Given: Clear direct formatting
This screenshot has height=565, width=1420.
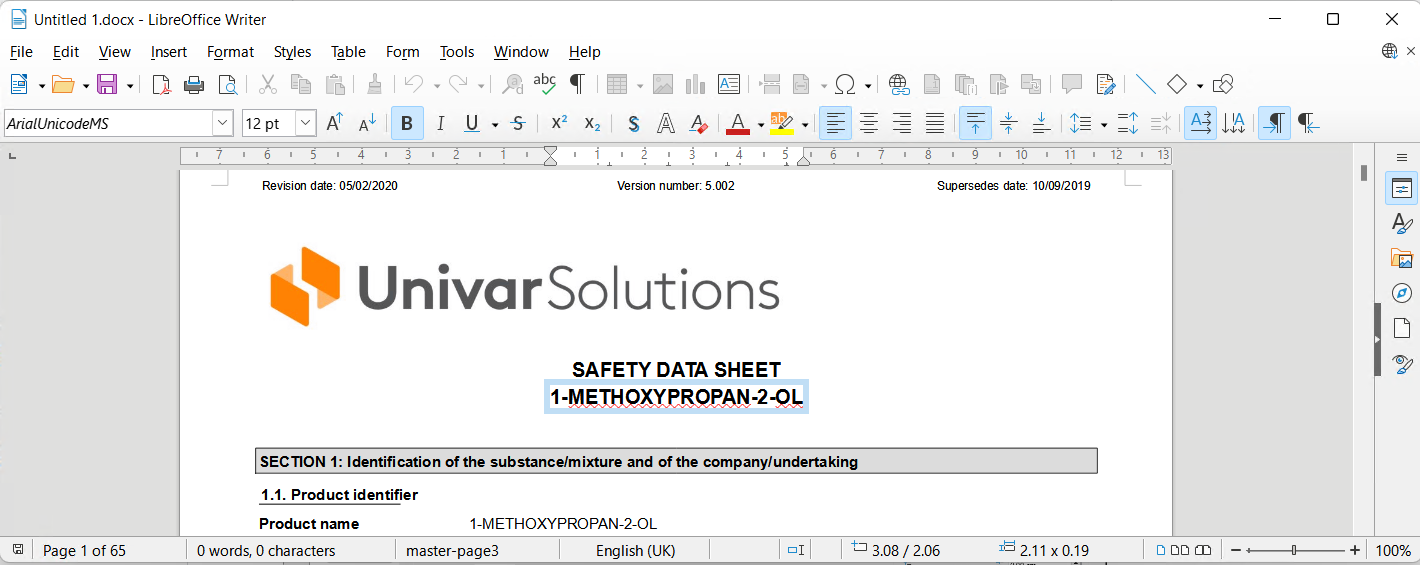Looking at the screenshot, I should [698, 123].
